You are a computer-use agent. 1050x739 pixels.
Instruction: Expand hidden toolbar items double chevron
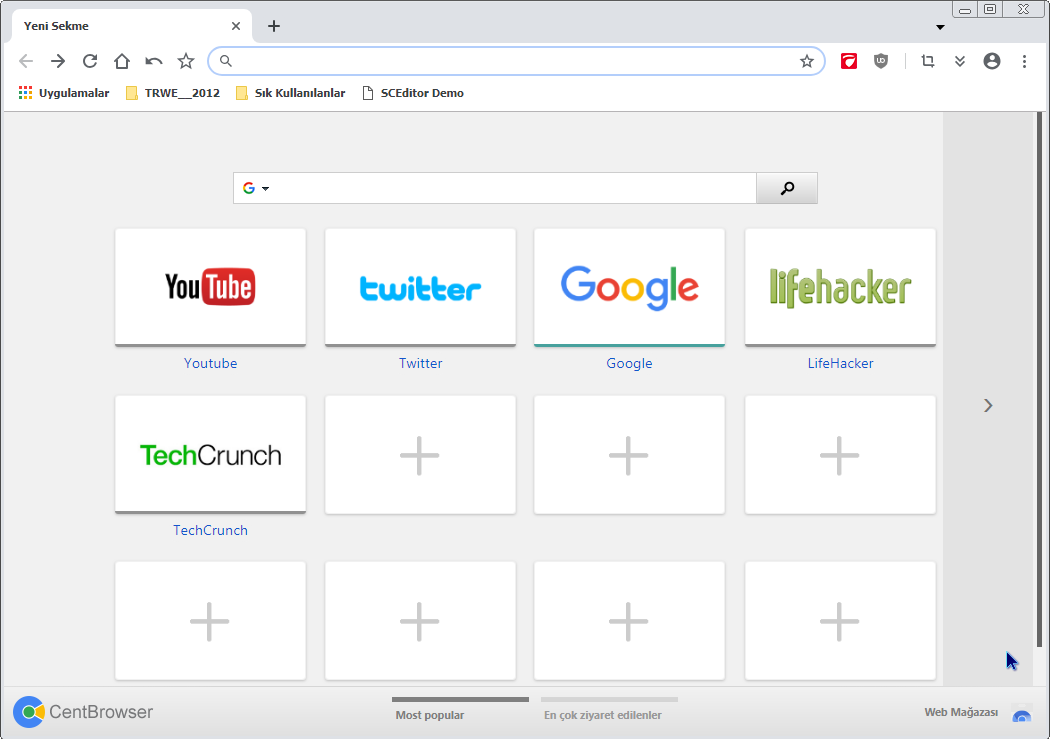[x=960, y=62]
